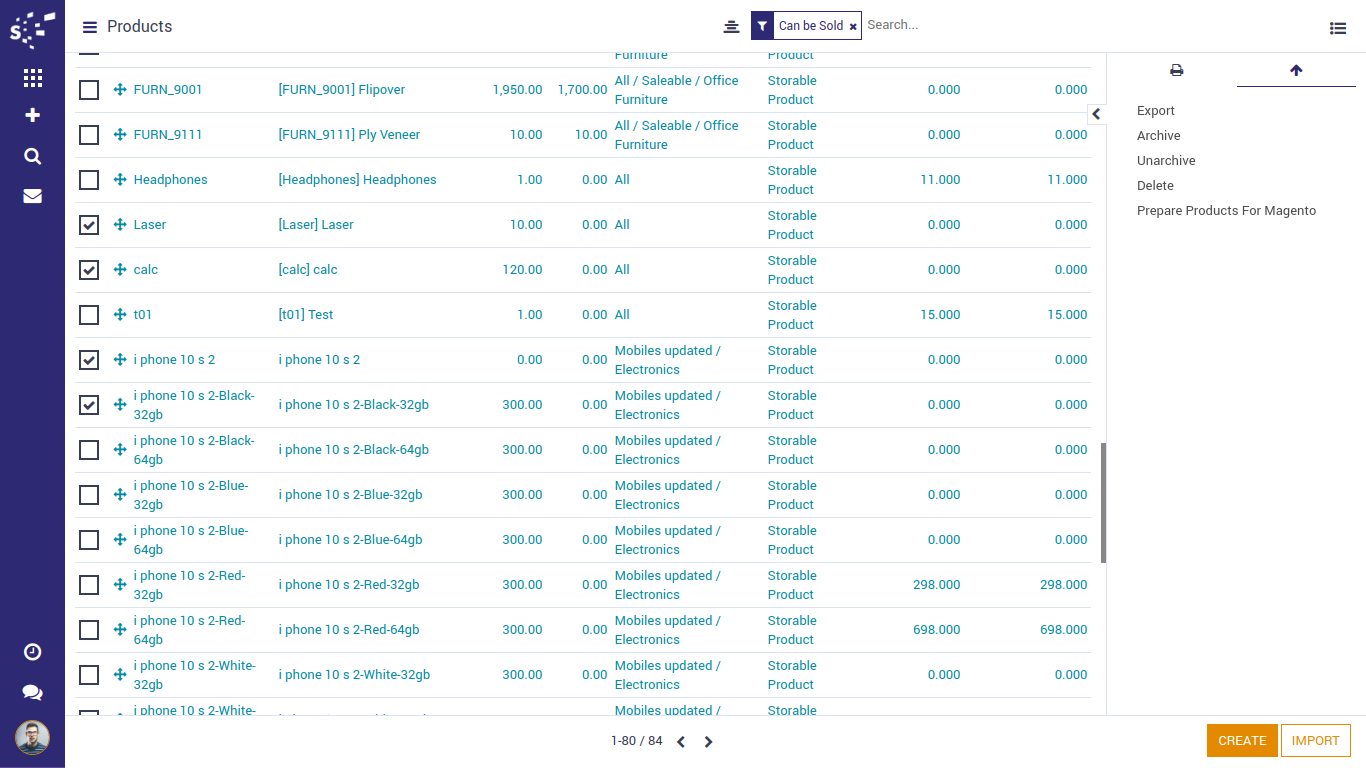Open the clock activities icon

32,652
